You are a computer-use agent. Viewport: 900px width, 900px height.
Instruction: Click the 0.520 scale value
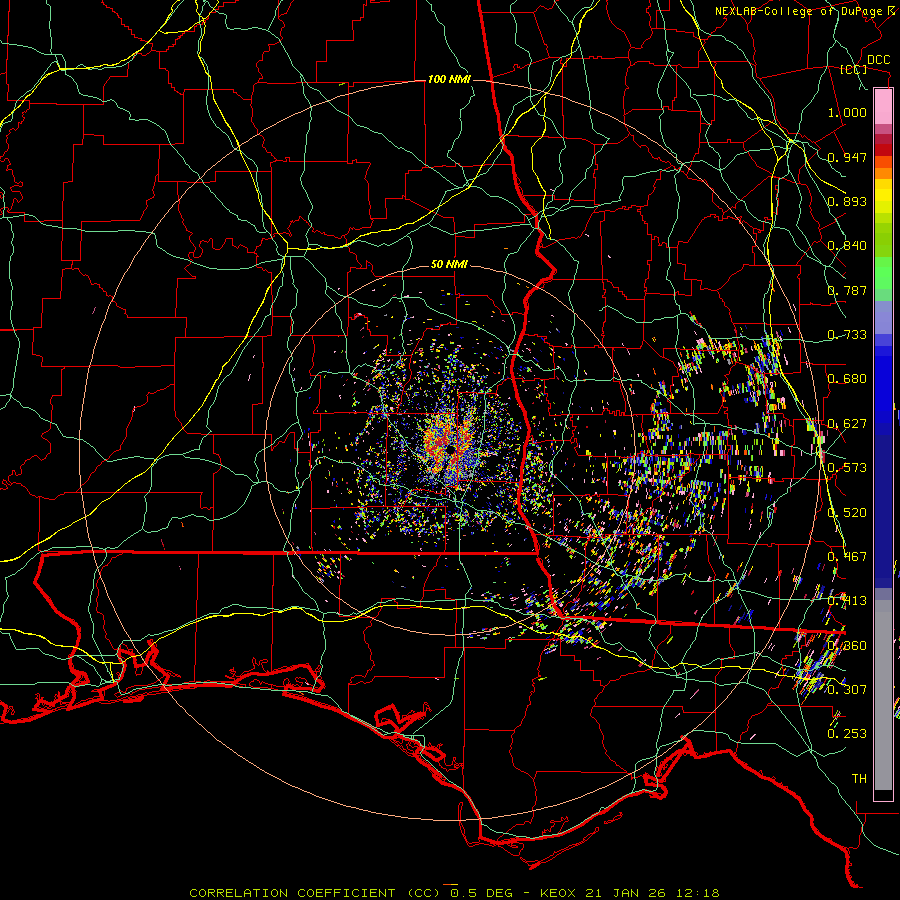point(847,513)
